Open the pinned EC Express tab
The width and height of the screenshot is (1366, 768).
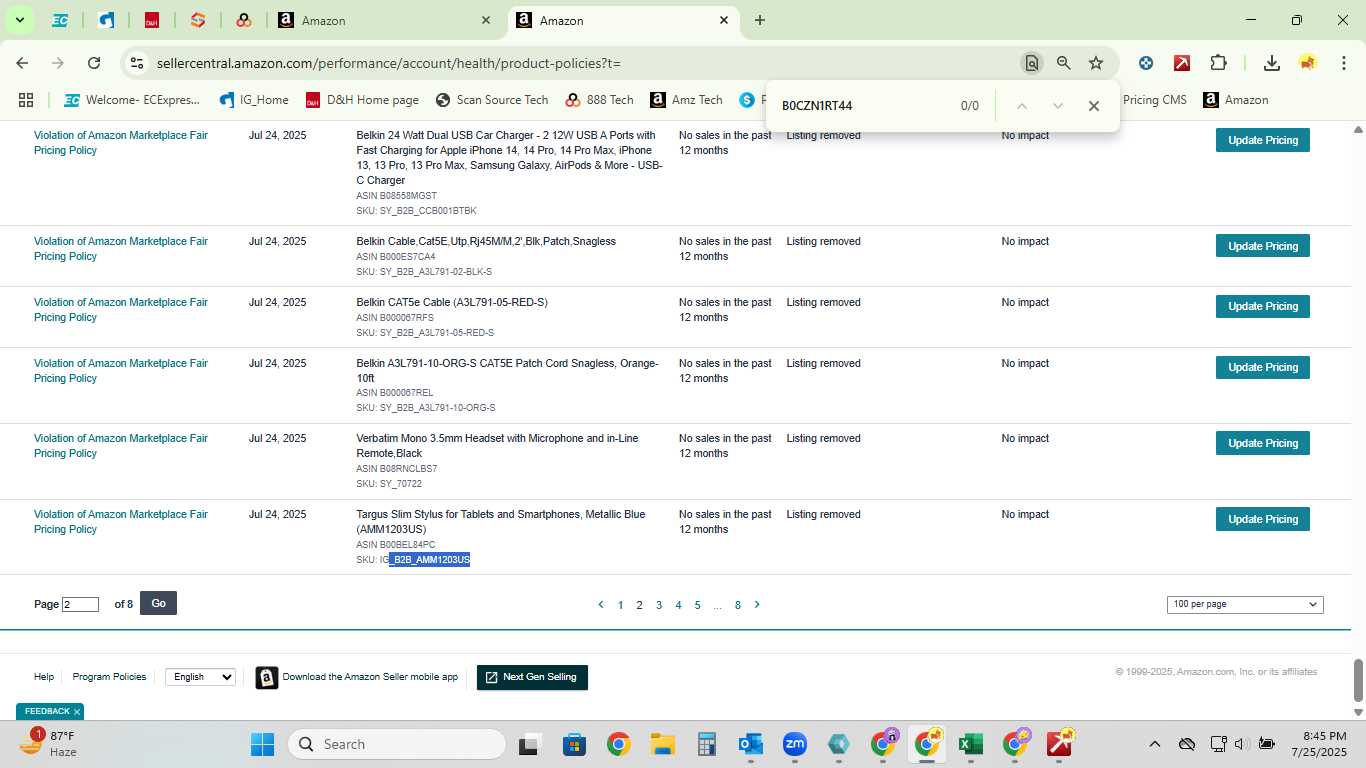60,20
